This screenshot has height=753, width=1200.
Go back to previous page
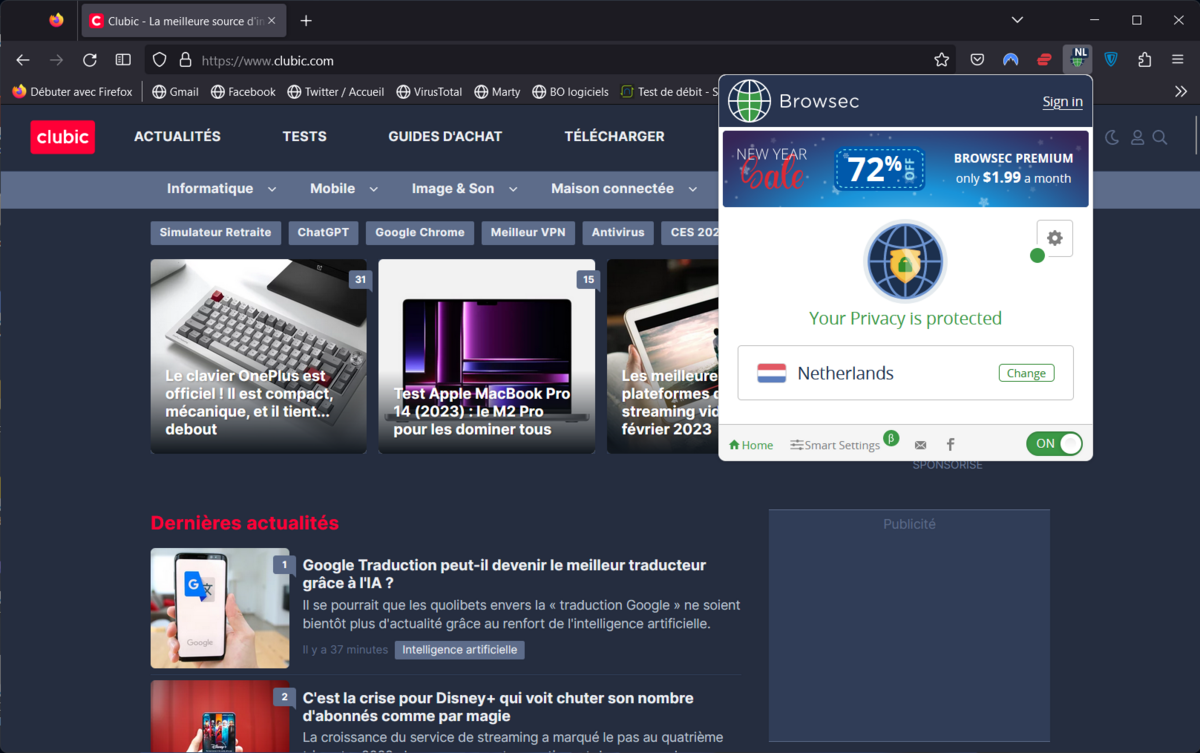[23, 60]
